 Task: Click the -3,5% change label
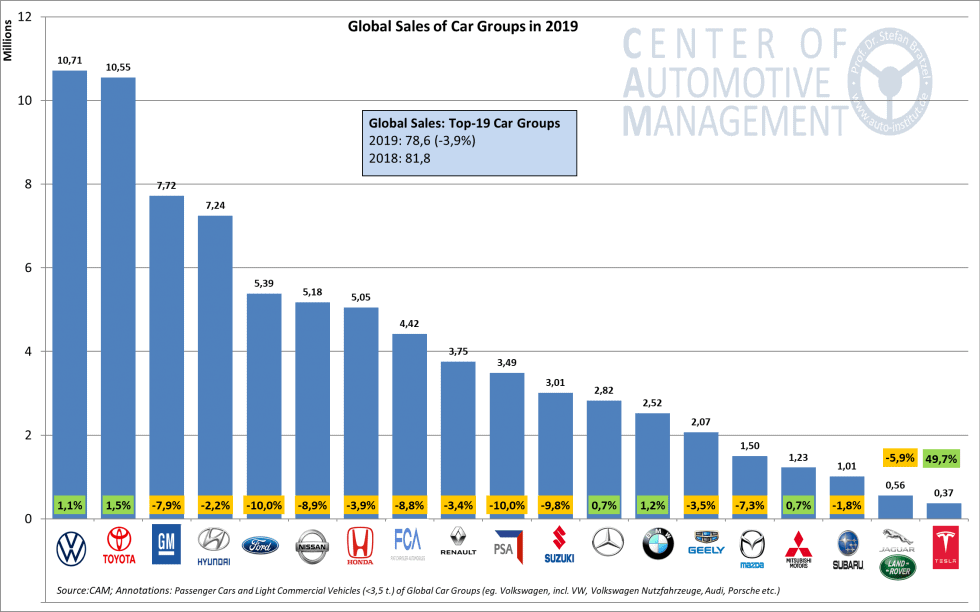point(701,505)
